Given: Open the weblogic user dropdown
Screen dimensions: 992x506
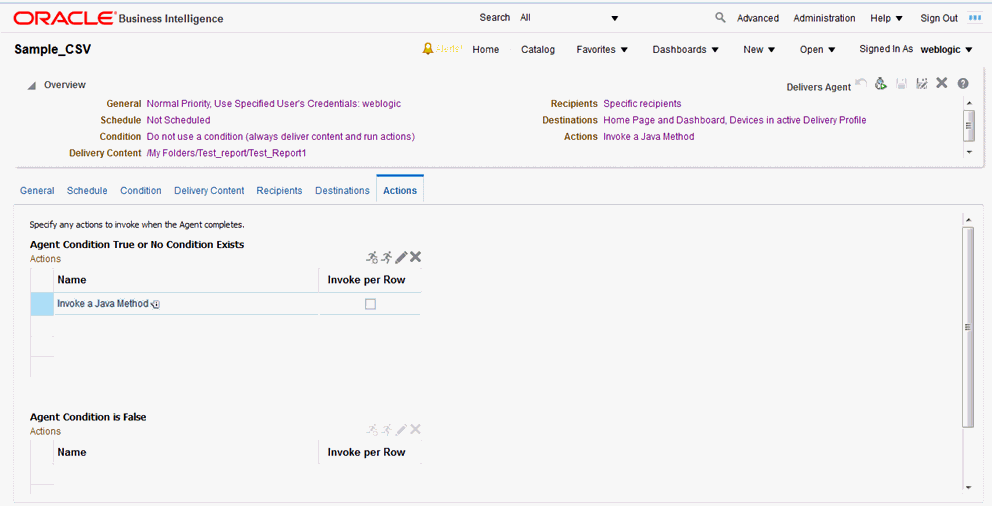Looking at the screenshot, I should pyautogui.click(x=946, y=49).
